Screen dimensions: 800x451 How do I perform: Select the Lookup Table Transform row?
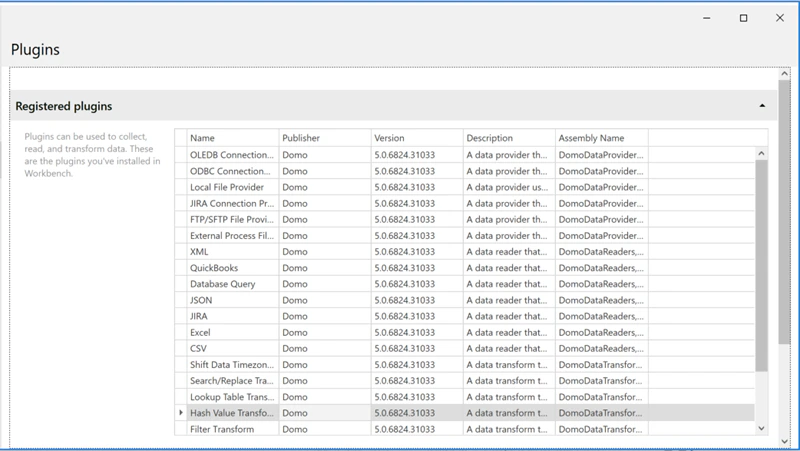[x=464, y=397]
